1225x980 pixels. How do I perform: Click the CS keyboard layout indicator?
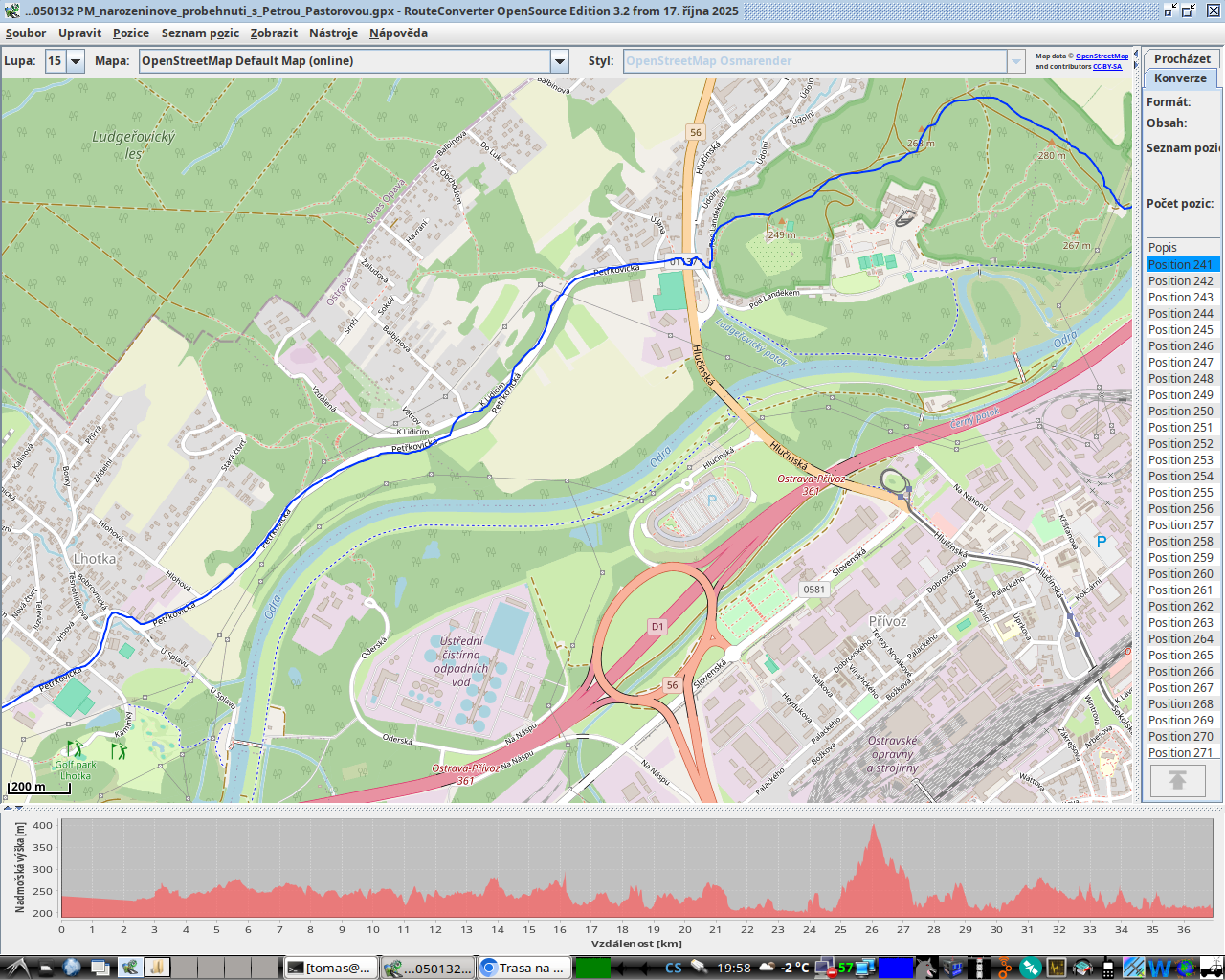pos(674,968)
